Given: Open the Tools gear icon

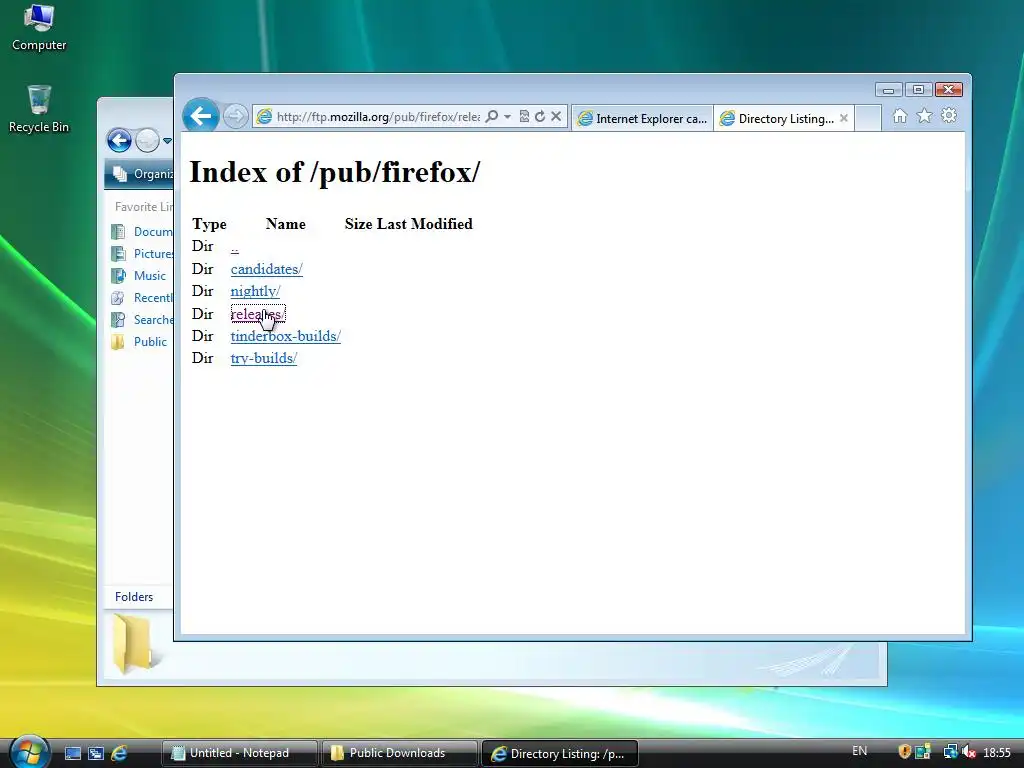Looking at the screenshot, I should pyautogui.click(x=949, y=116).
